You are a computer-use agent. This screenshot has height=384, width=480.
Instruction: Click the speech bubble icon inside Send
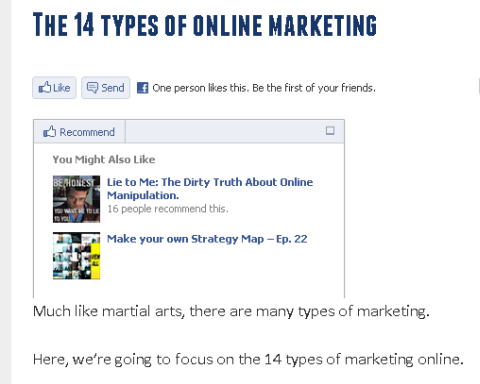pyautogui.click(x=92, y=88)
